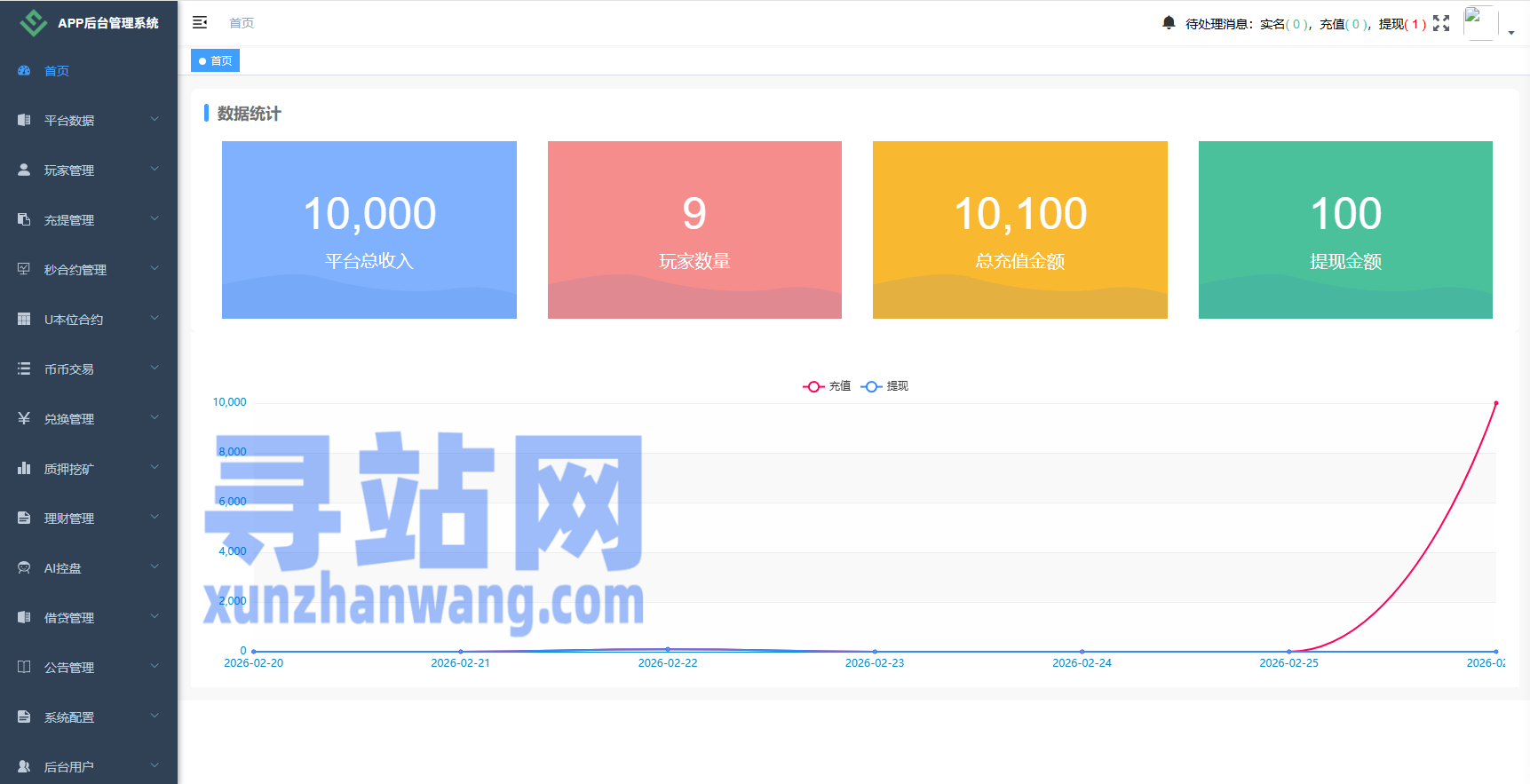
Task: Click the AI控盘 icon in sidebar
Action: 24,567
